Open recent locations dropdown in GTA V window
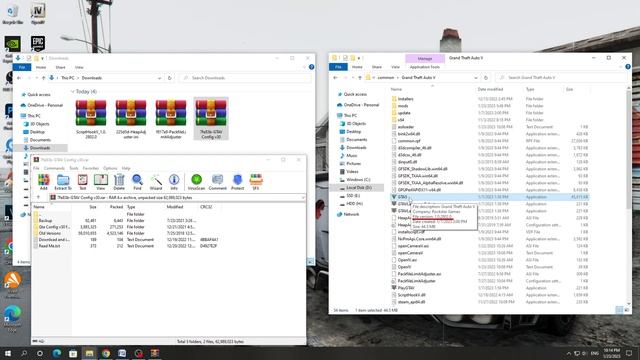This screenshot has height=360, width=640. click(x=352, y=78)
